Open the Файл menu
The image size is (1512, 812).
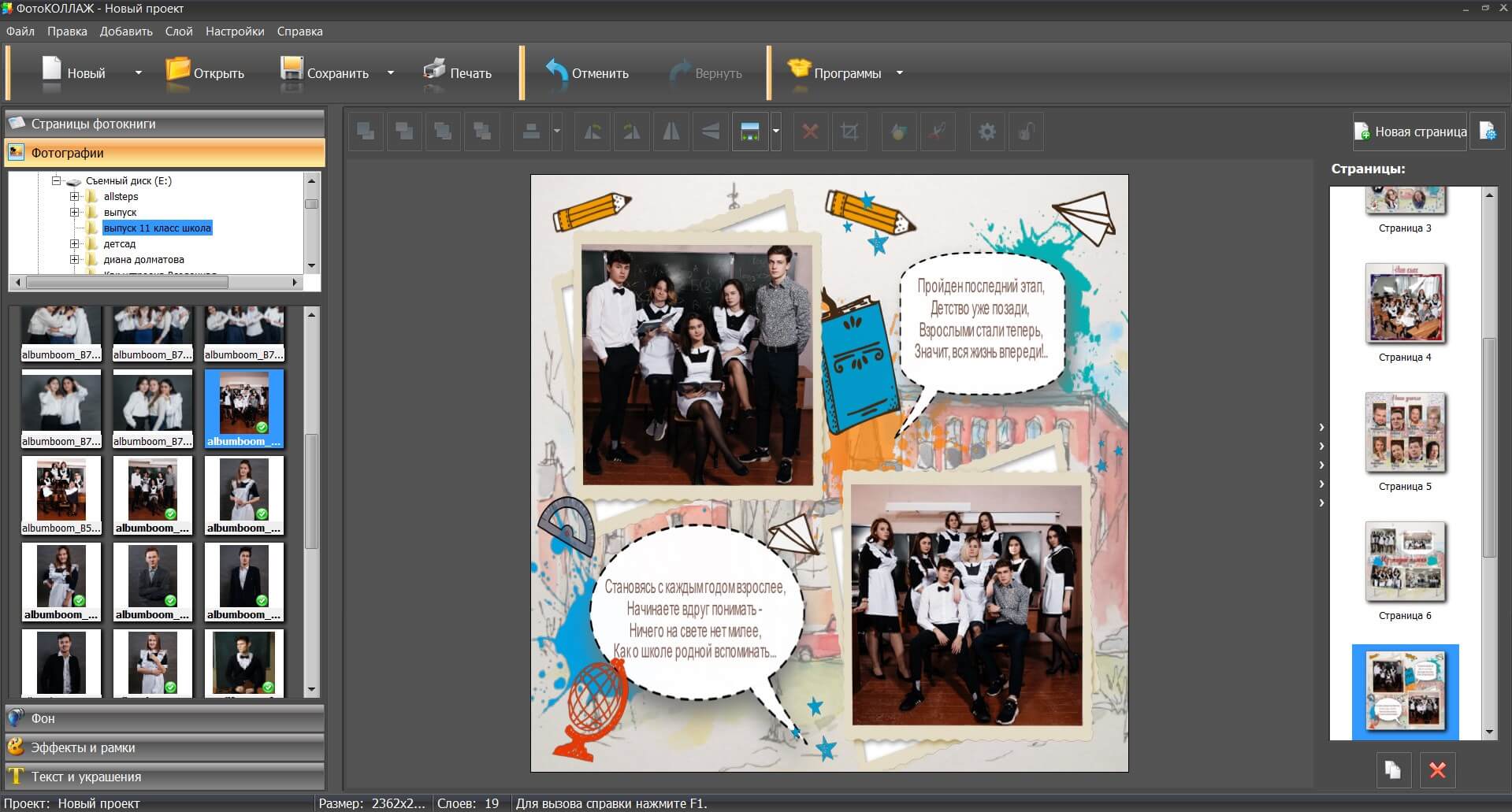pyautogui.click(x=20, y=32)
